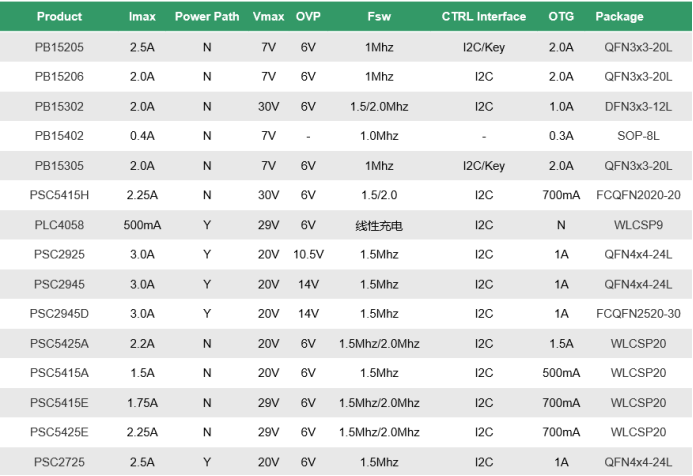This screenshot has height=476, width=693.
Task: Select the PB15402 product name
Action: point(60,136)
